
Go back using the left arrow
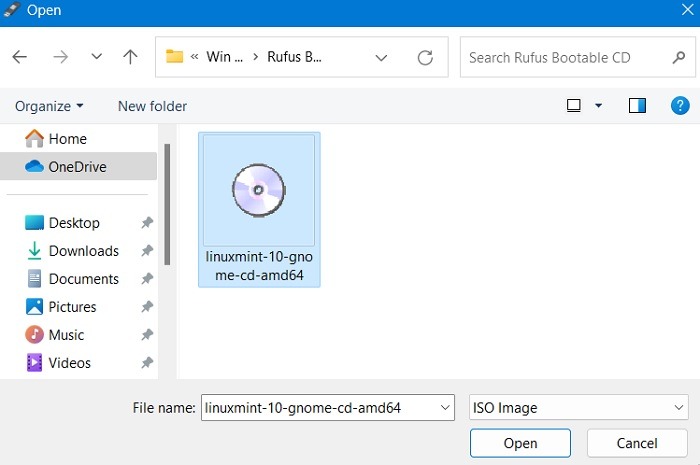click(x=20, y=57)
